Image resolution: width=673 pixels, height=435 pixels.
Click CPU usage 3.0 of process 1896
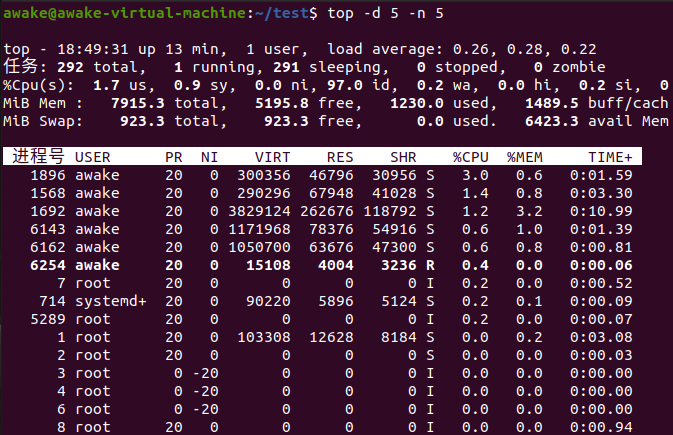pos(475,175)
